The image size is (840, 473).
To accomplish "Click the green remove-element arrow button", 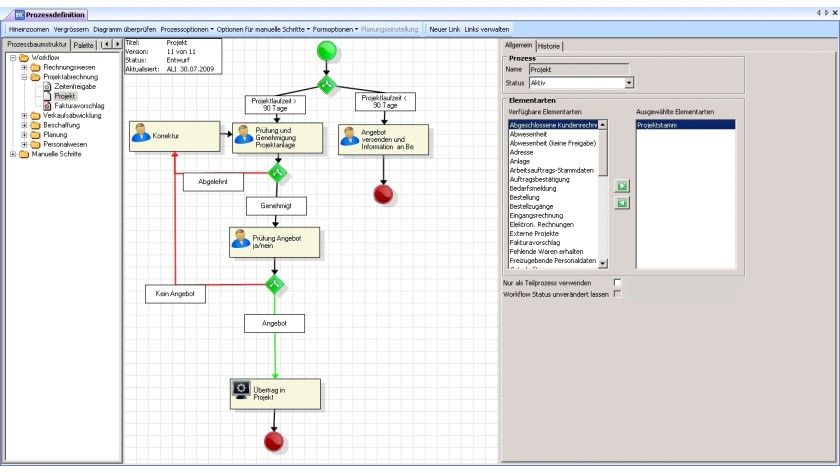I will tap(622, 203).
